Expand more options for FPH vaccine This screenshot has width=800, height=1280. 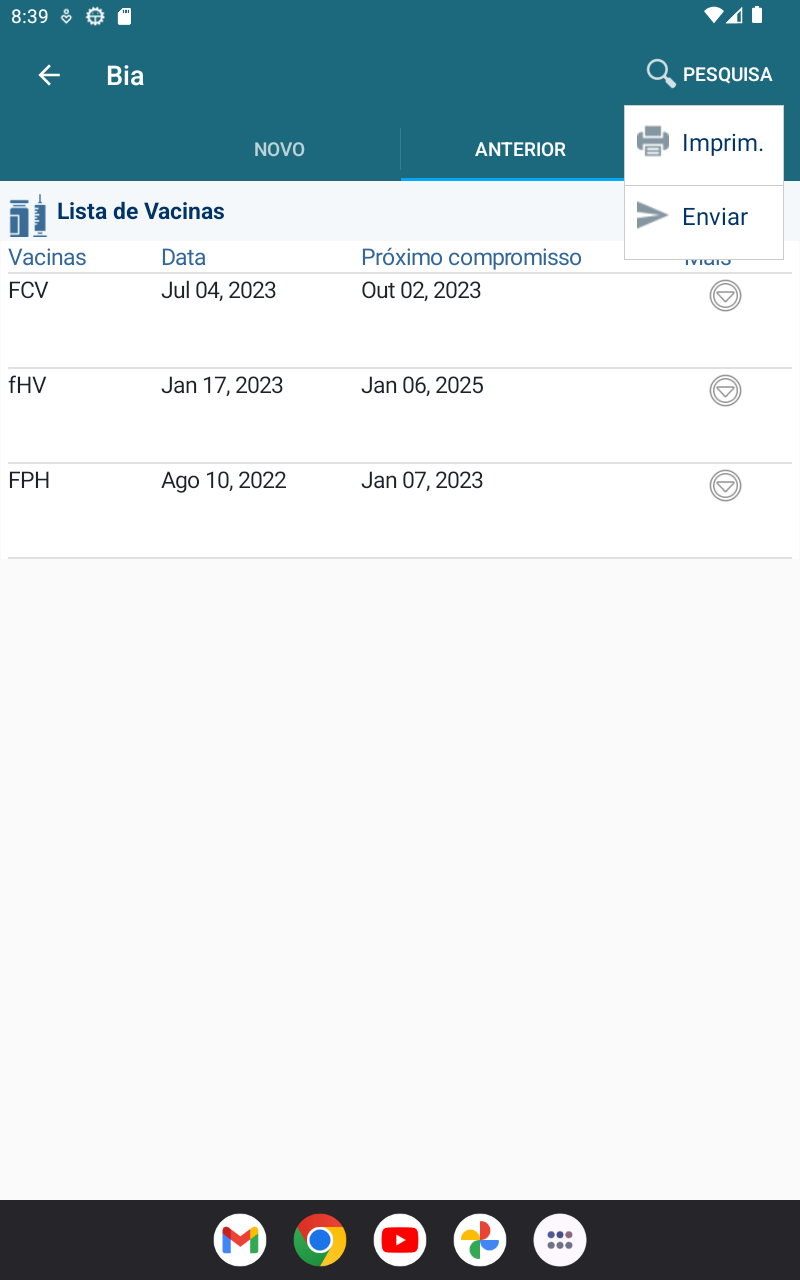click(x=725, y=486)
